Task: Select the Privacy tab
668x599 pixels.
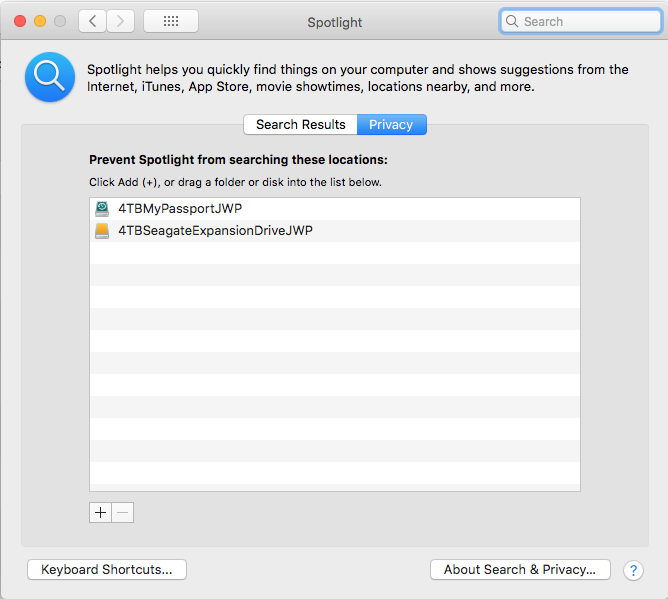Action: pos(391,124)
